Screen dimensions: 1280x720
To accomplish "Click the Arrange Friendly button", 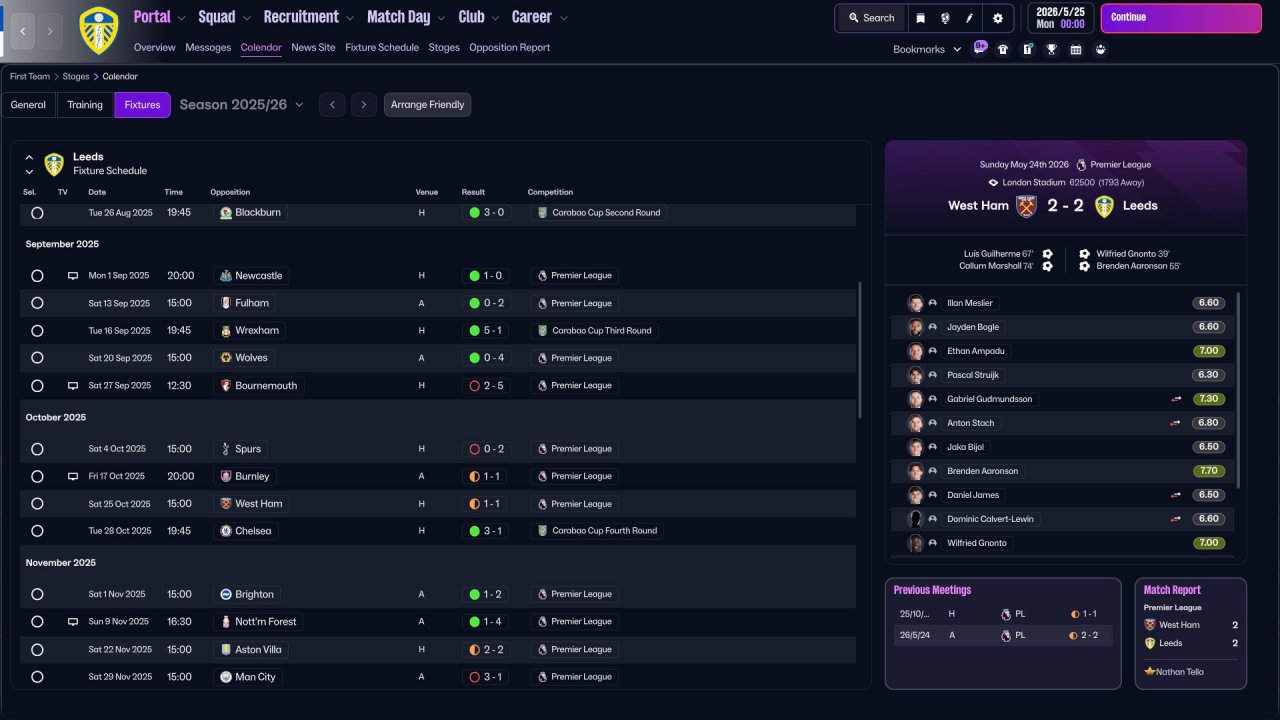I will pos(427,105).
